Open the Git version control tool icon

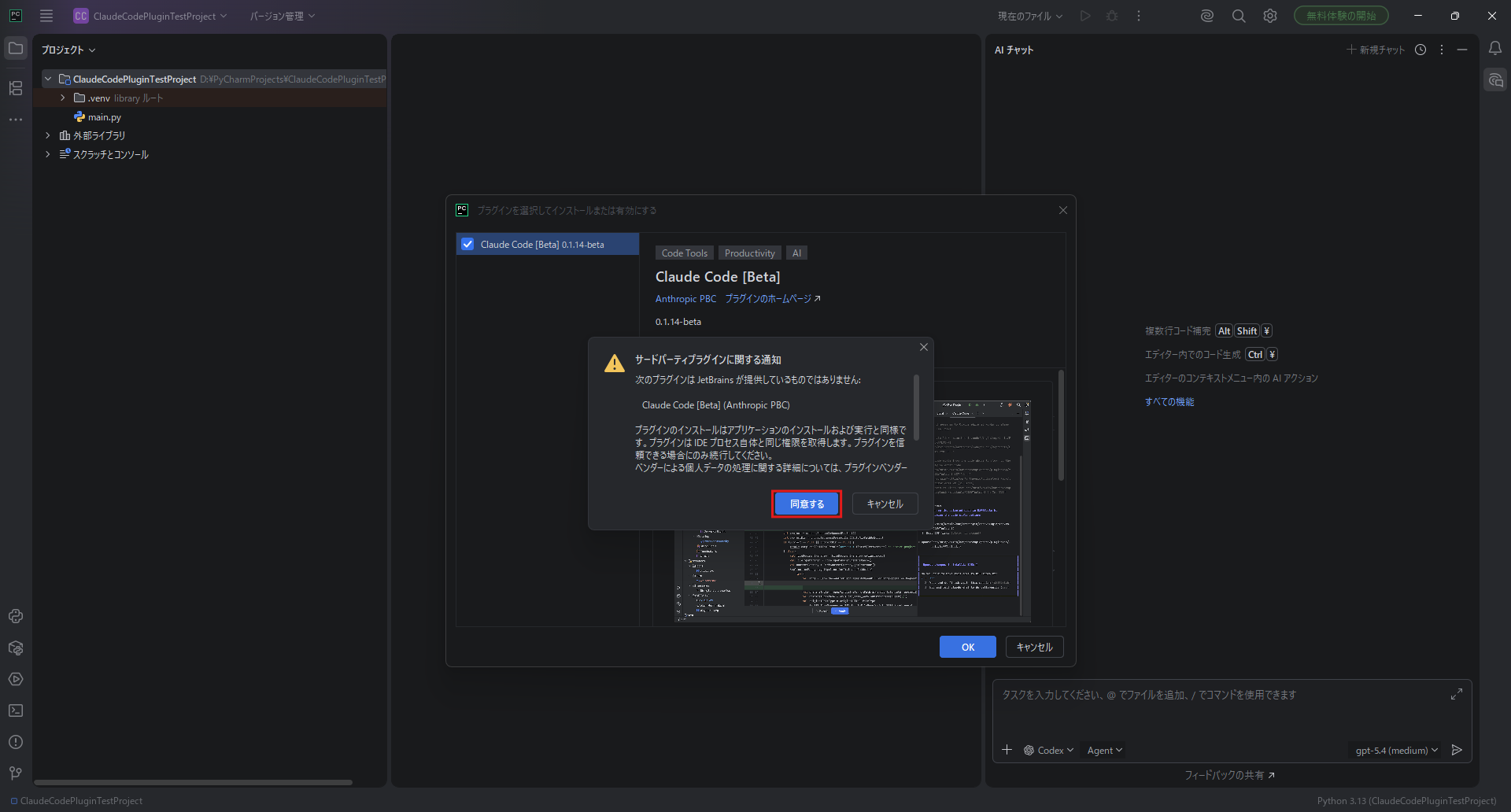coord(16,773)
